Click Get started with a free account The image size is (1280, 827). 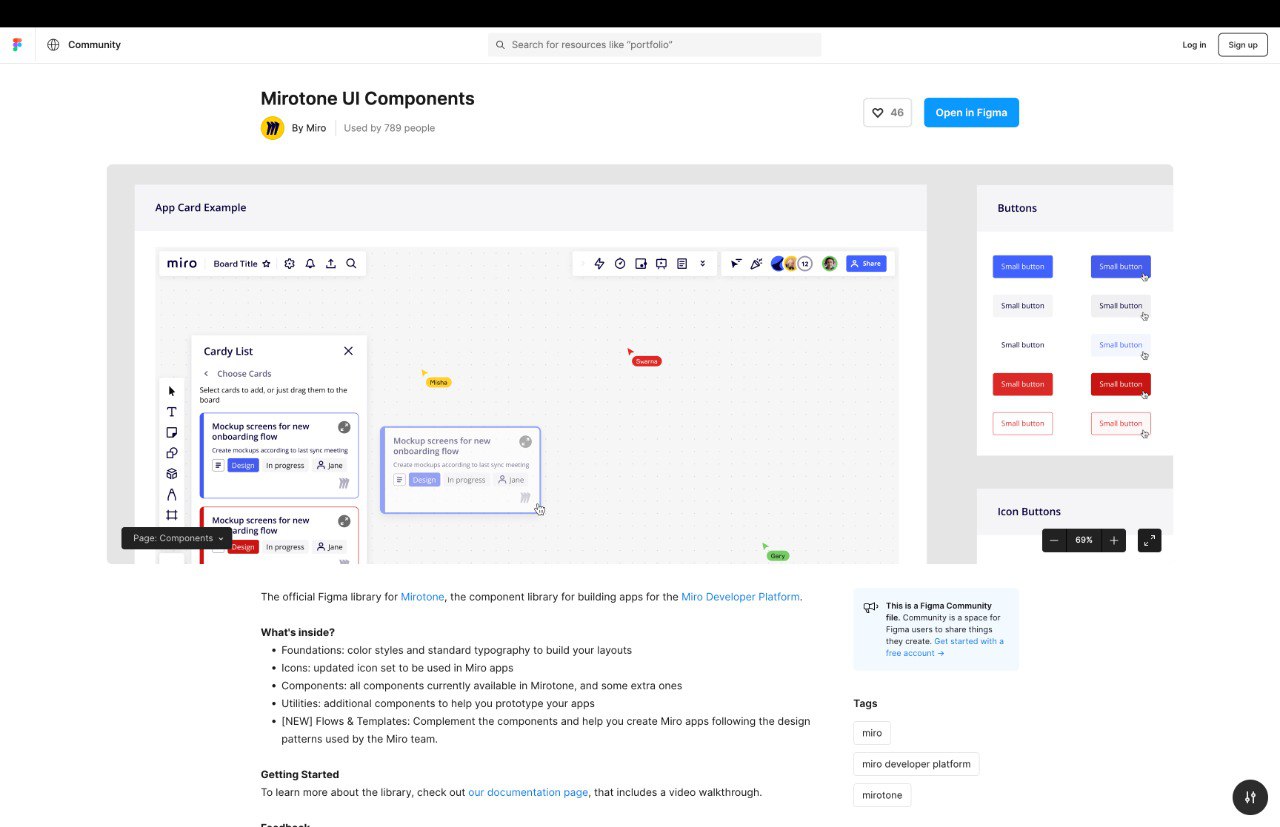[943, 647]
